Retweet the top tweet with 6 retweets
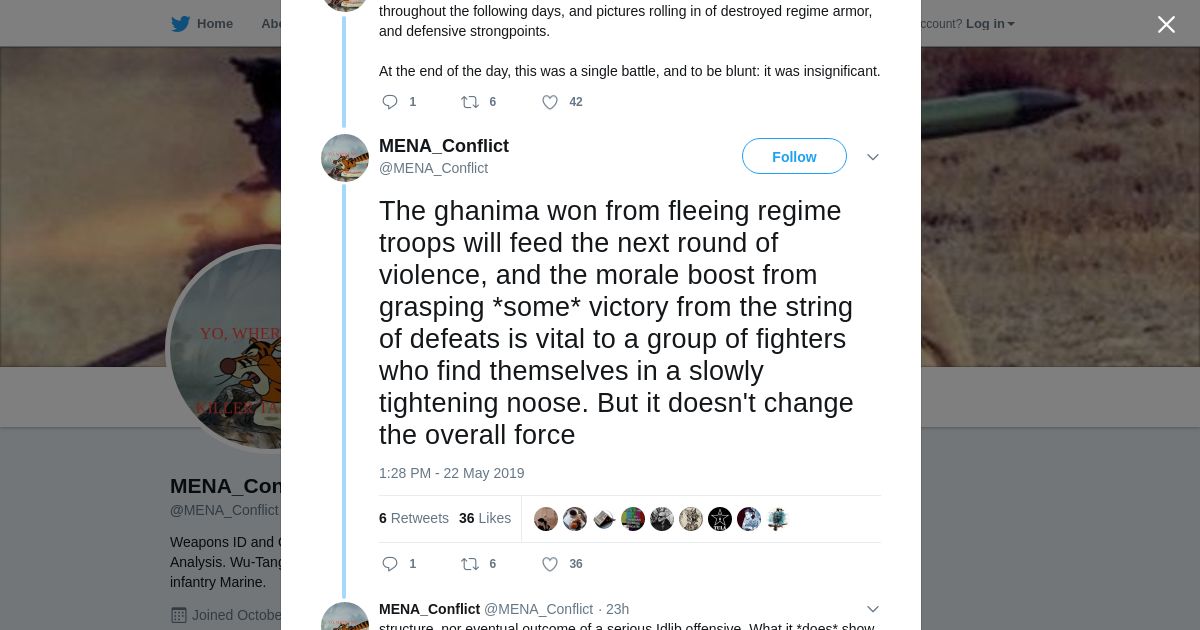The image size is (1200, 630). click(x=470, y=102)
